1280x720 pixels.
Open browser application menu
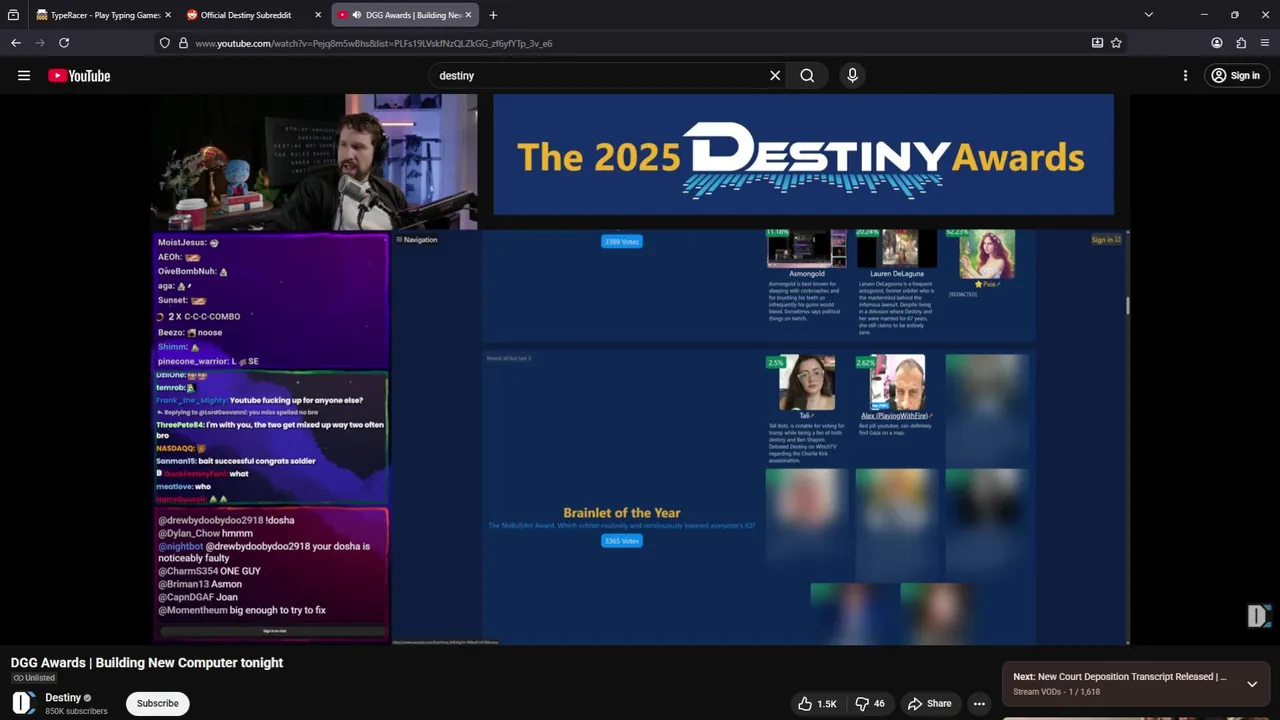(x=1265, y=43)
